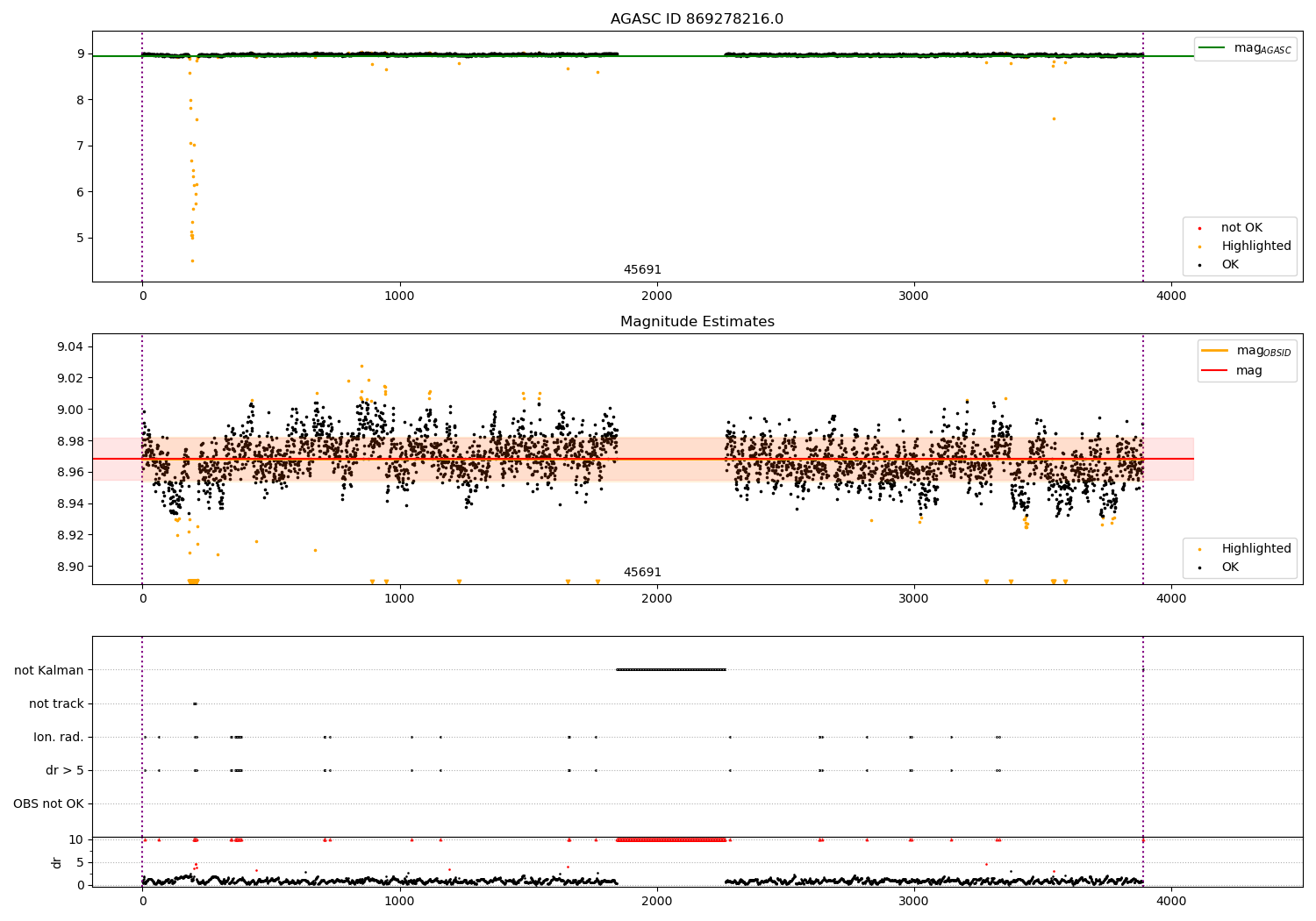Click x-tick 4000 under Magnitude Estimates plot

point(1171,599)
